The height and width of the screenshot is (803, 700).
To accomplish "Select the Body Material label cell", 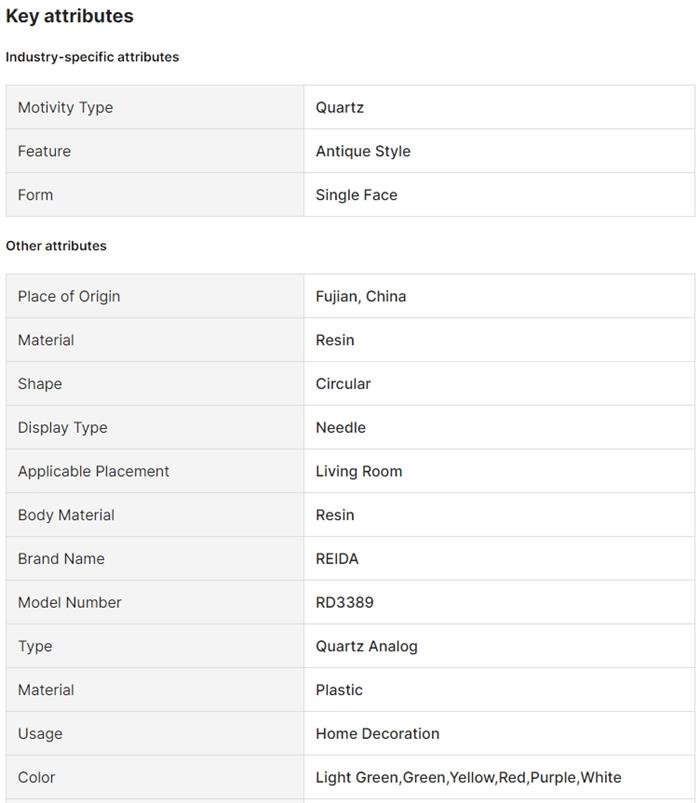I will 155,515.
